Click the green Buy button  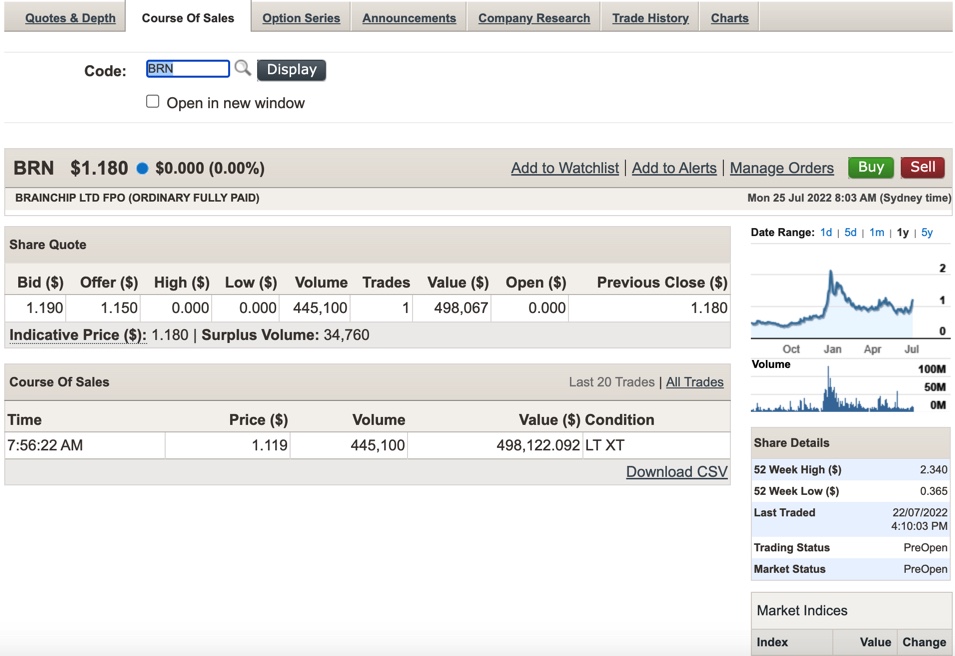pyautogui.click(x=870, y=167)
